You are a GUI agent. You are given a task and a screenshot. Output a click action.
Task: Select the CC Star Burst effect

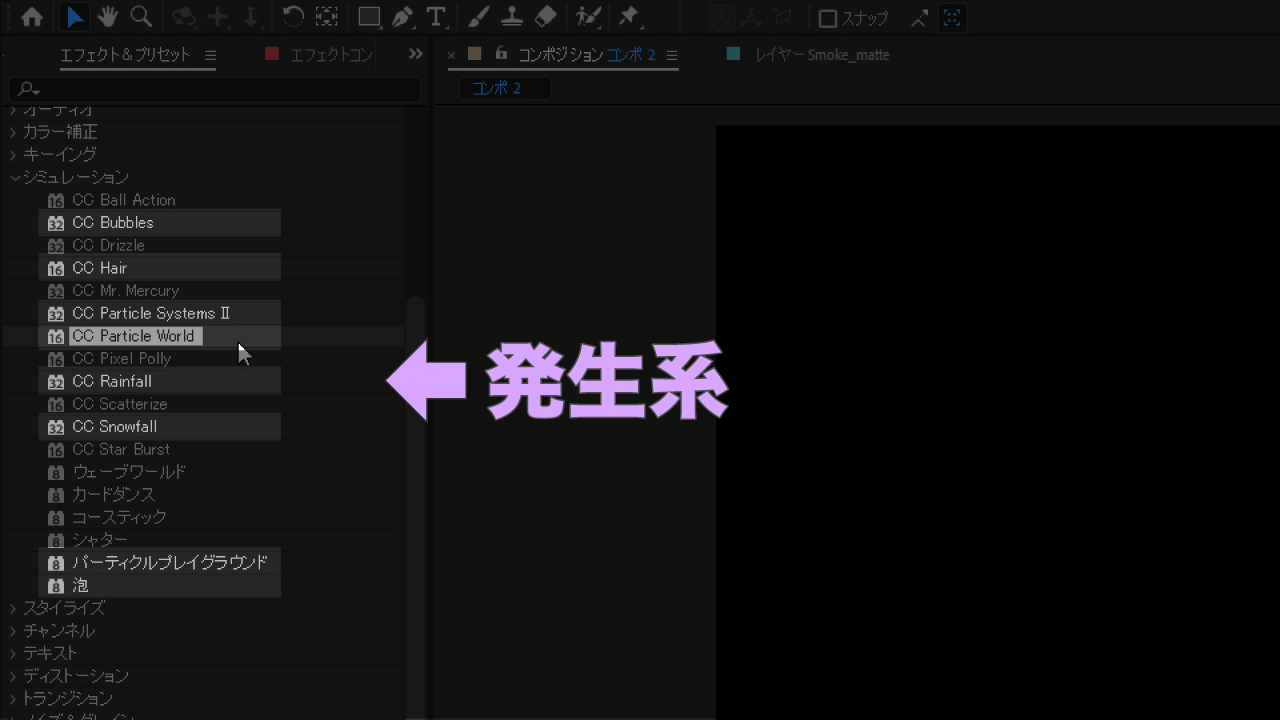coord(121,450)
